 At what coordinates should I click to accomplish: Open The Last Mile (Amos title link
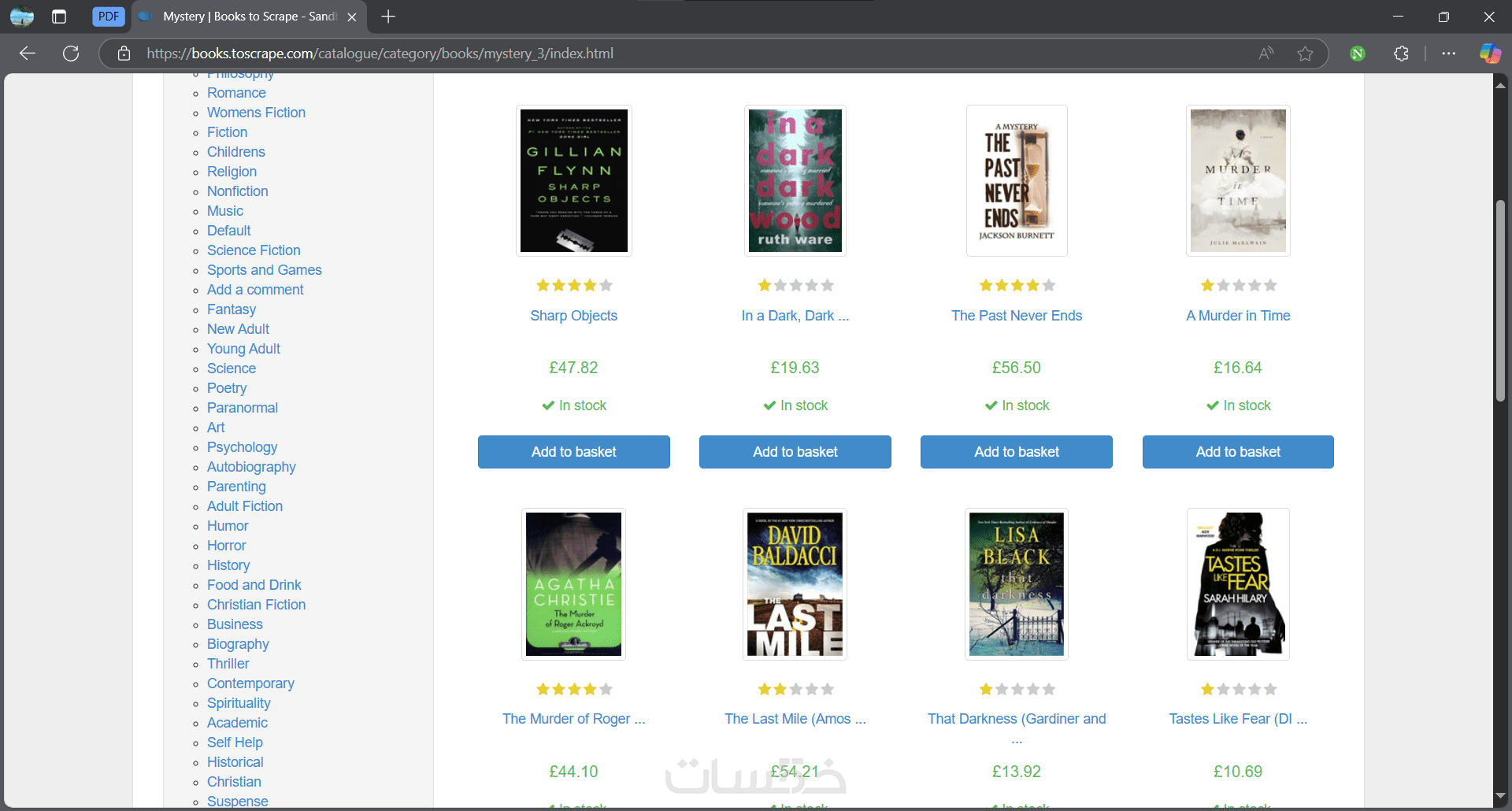[x=795, y=719]
